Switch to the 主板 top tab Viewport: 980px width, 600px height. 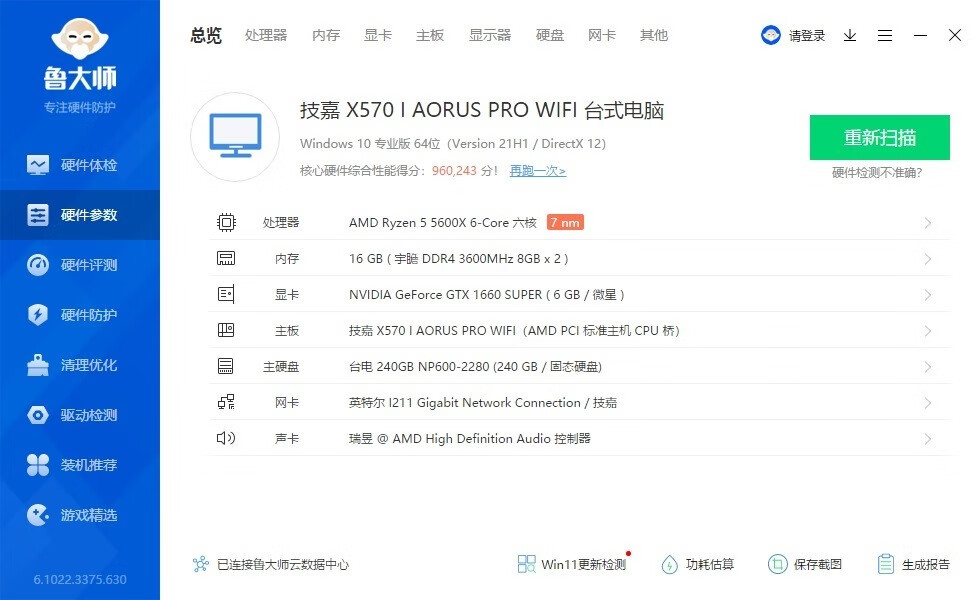(x=430, y=36)
